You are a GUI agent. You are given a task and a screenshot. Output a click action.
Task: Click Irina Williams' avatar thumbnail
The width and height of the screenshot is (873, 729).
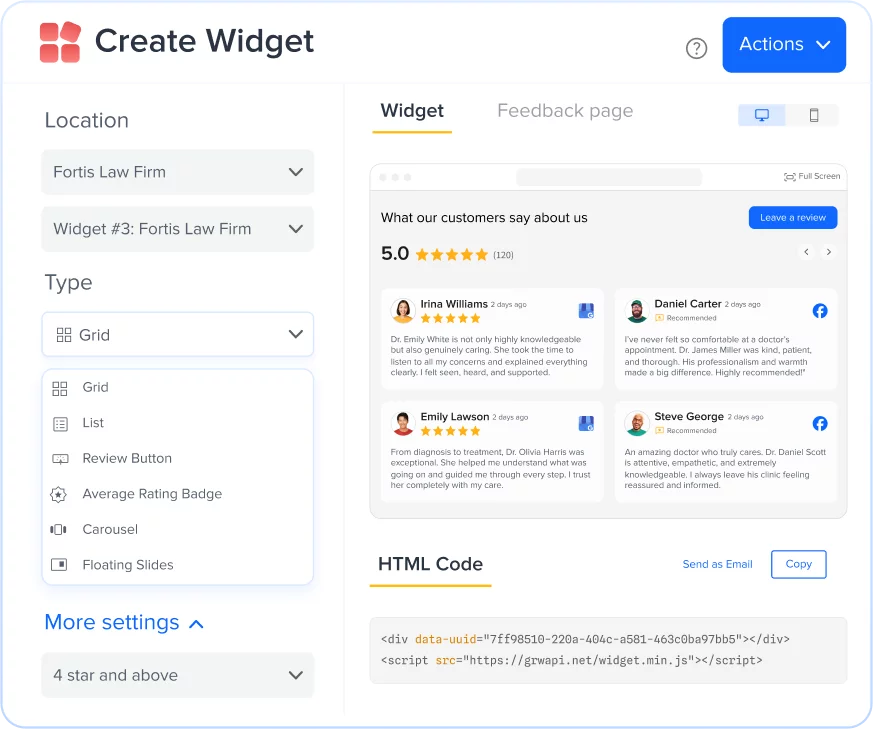point(403,311)
